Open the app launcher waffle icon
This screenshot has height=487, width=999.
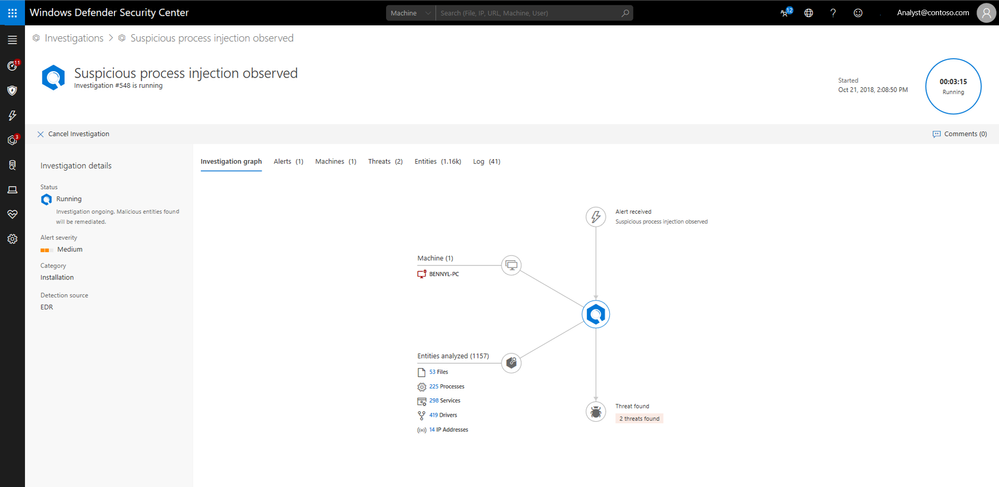click(12, 13)
